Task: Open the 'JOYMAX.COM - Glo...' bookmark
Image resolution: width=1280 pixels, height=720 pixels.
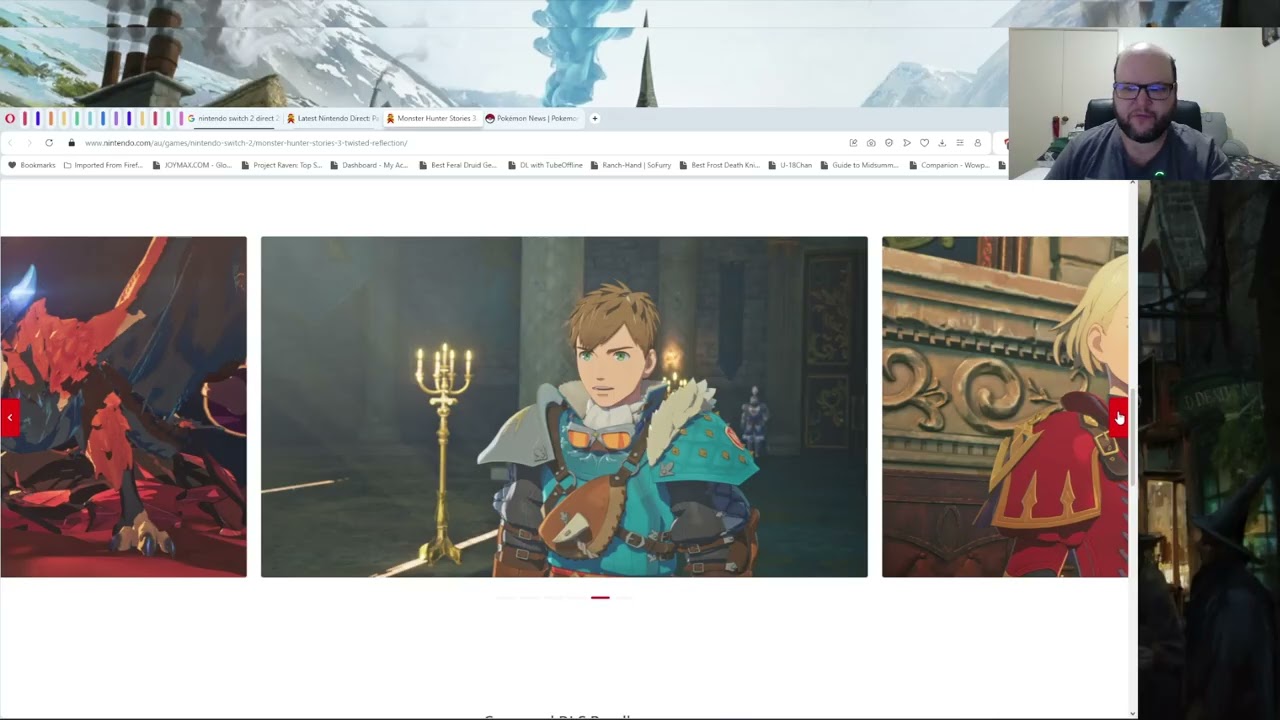Action: coord(192,165)
